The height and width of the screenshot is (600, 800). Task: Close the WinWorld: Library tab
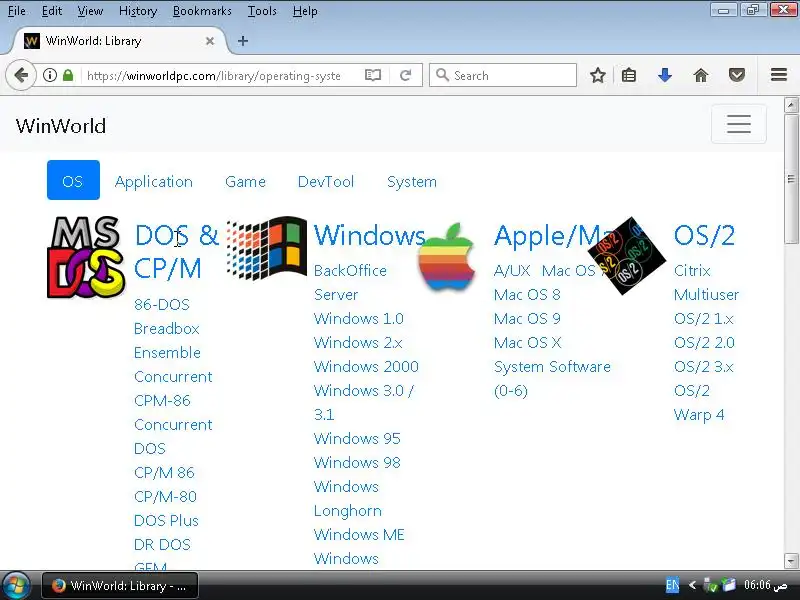(x=210, y=41)
